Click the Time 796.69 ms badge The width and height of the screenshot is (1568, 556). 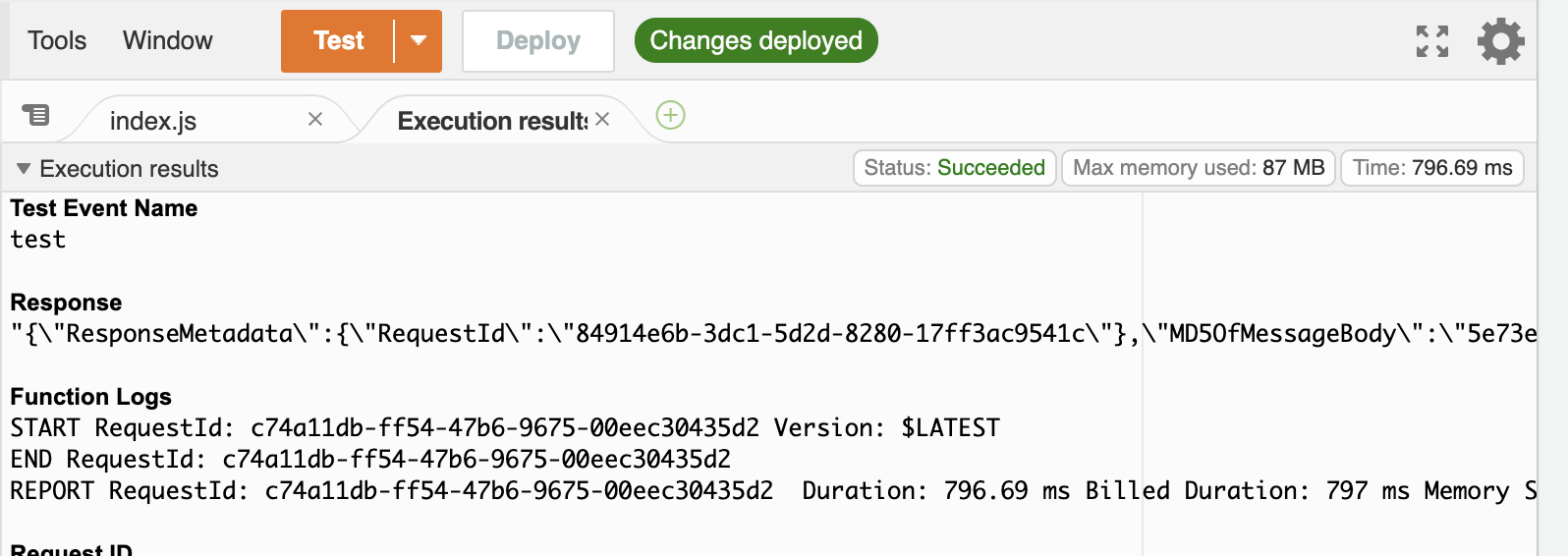coord(1432,168)
